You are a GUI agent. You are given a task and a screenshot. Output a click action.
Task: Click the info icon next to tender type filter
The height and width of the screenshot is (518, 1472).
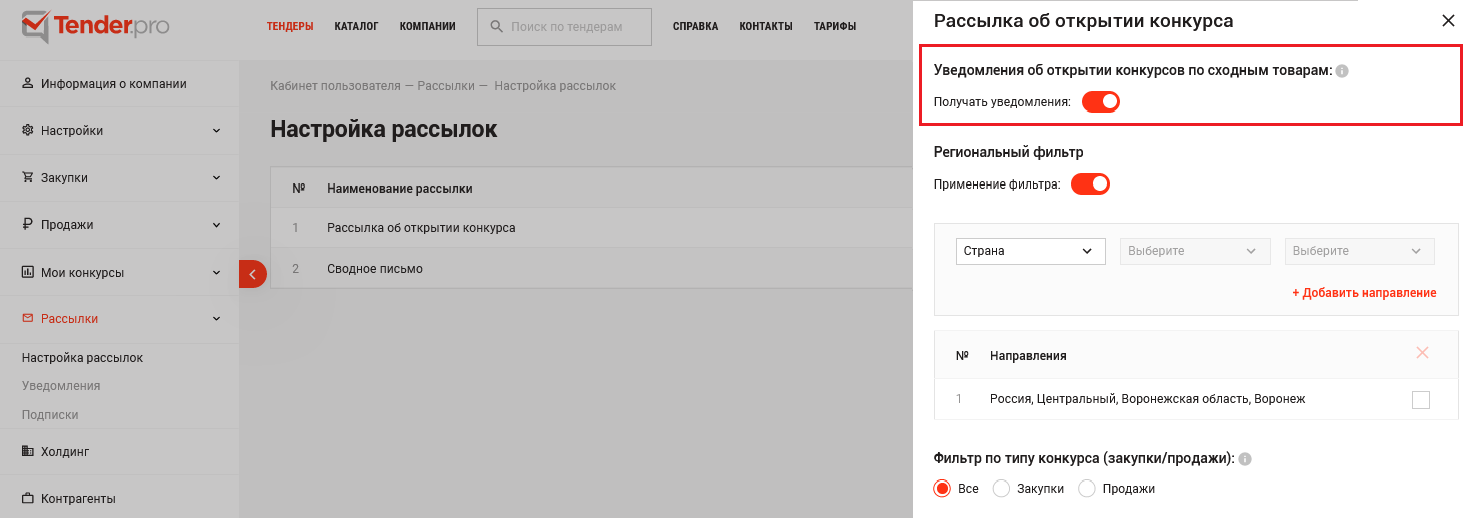click(1245, 459)
